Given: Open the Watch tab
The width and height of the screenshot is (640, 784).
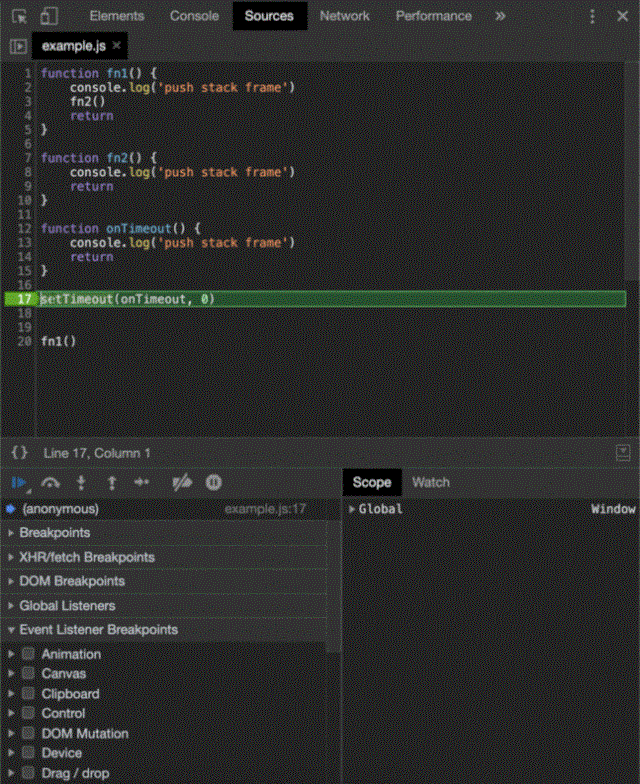Looking at the screenshot, I should coord(431,482).
